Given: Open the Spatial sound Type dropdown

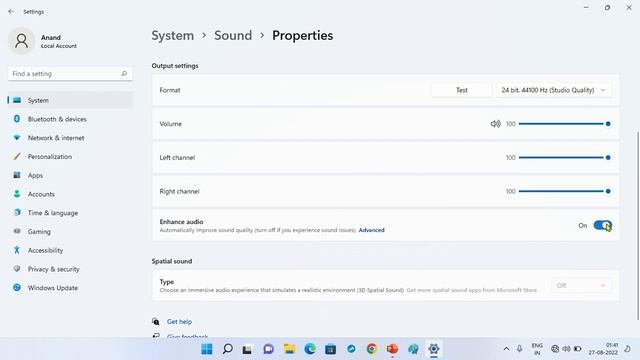Looking at the screenshot, I should 581,285.
